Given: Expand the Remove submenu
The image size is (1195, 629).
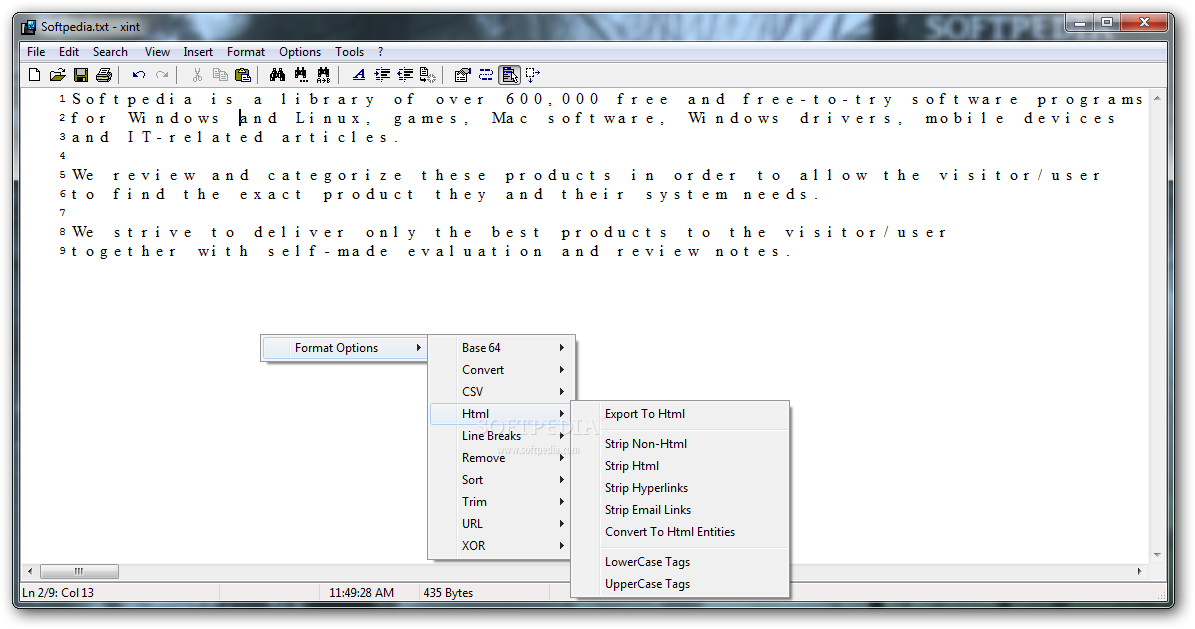Looking at the screenshot, I should pyautogui.click(x=499, y=458).
